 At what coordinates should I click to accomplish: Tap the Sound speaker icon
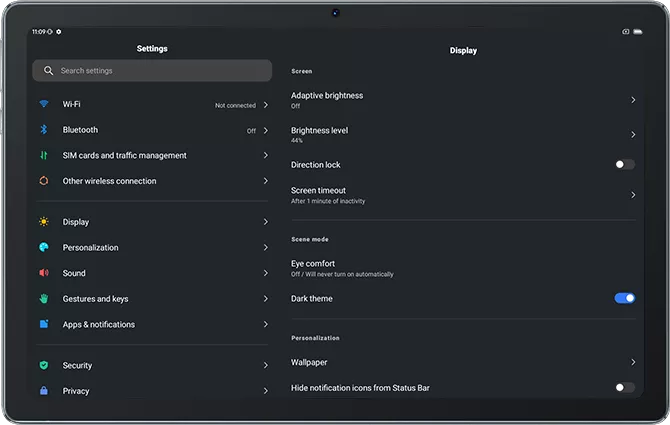point(44,273)
